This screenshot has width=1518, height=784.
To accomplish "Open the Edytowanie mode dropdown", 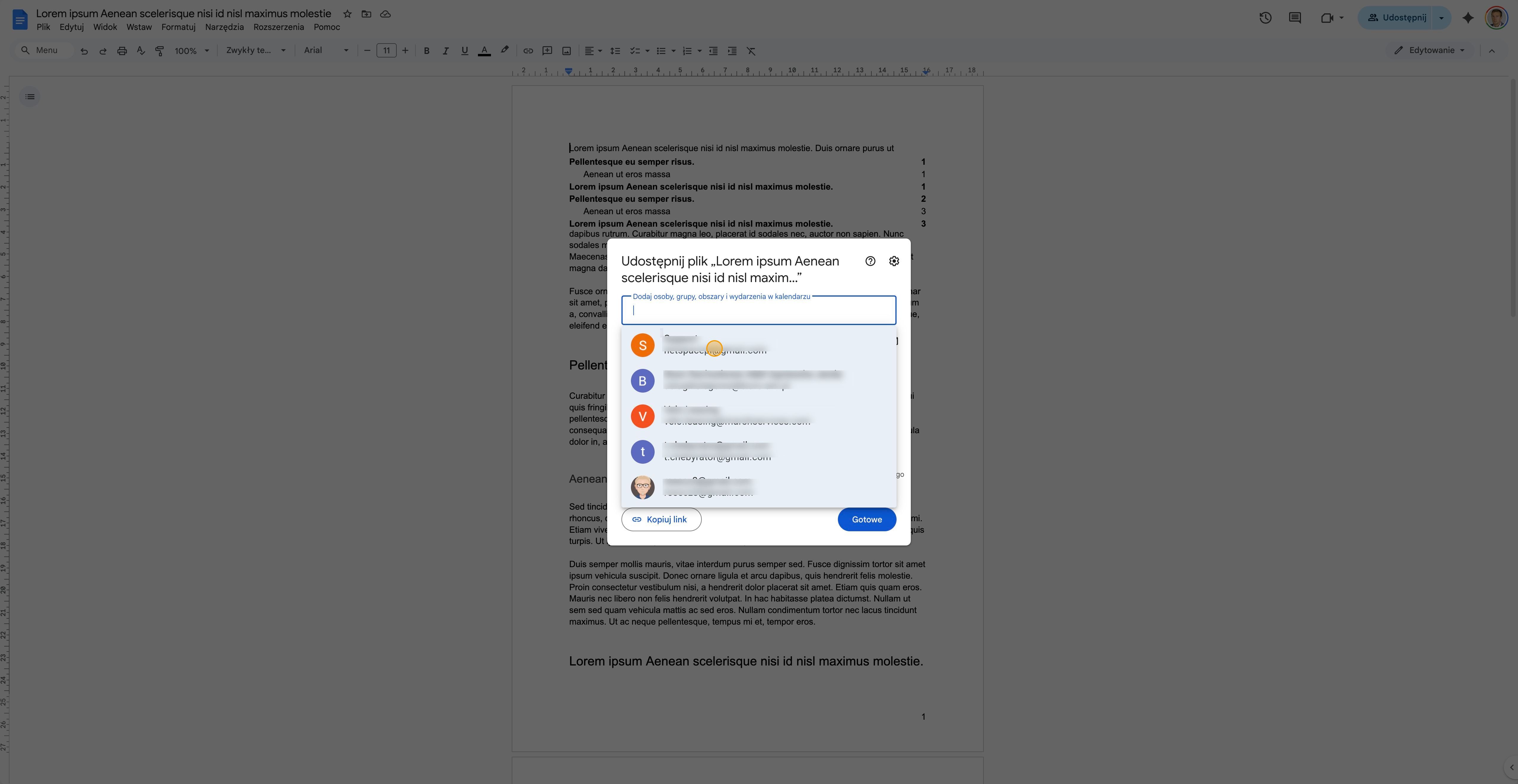I will click(1430, 51).
